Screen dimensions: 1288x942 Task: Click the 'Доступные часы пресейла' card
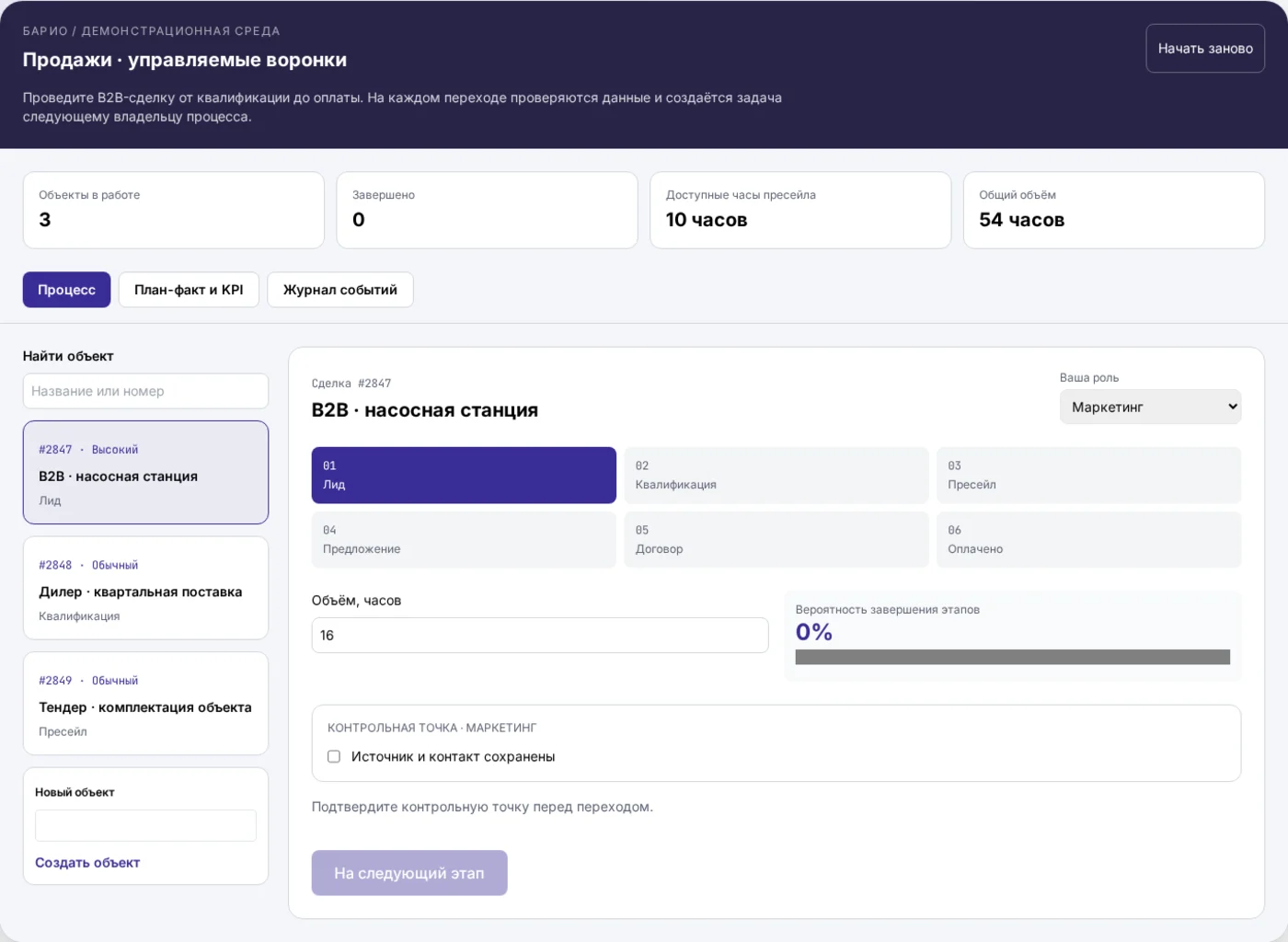800,210
